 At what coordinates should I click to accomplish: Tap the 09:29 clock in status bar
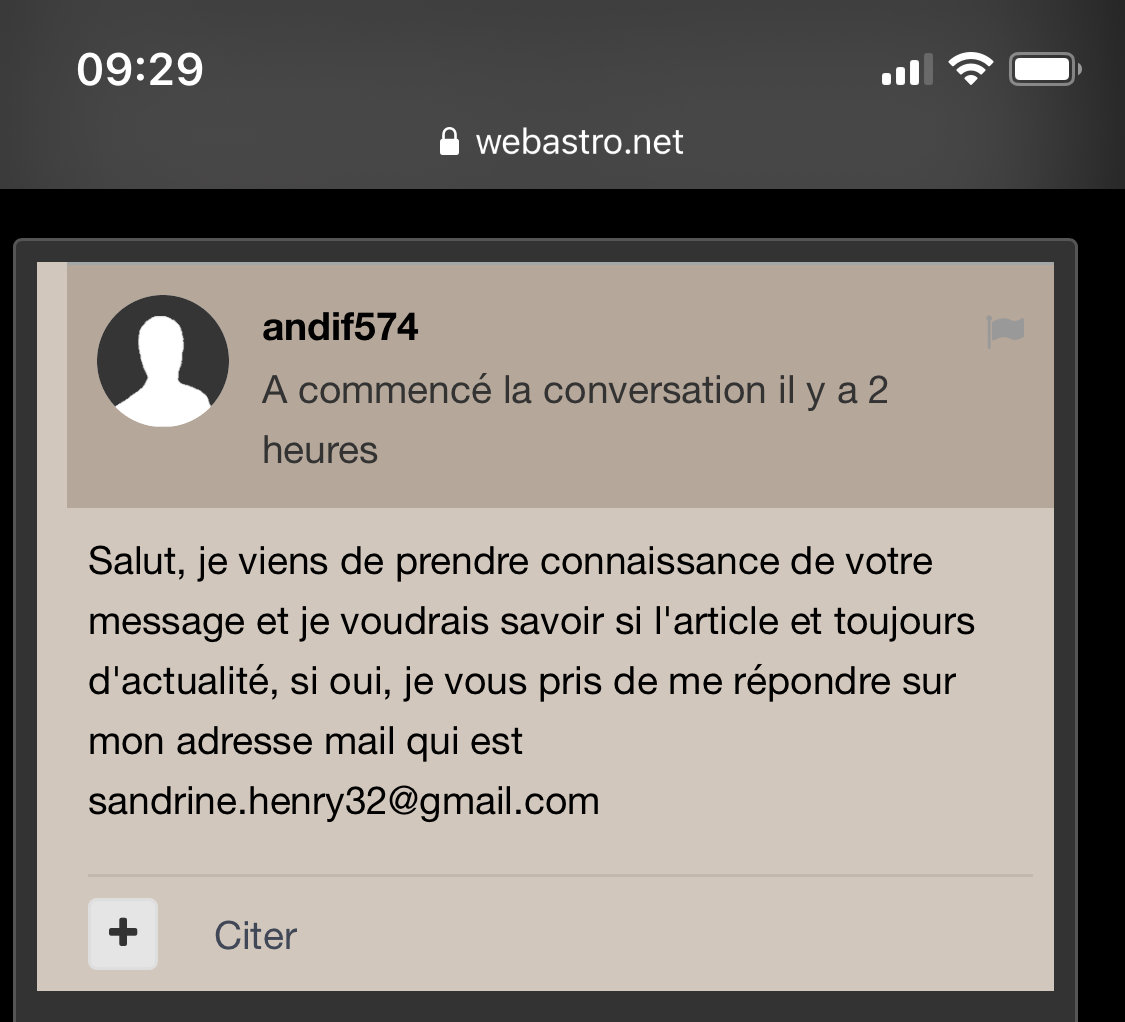click(x=140, y=70)
